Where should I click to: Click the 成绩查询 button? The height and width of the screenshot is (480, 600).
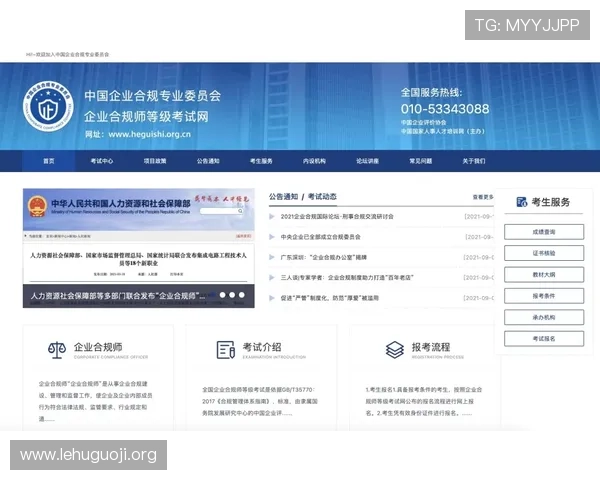544,232
